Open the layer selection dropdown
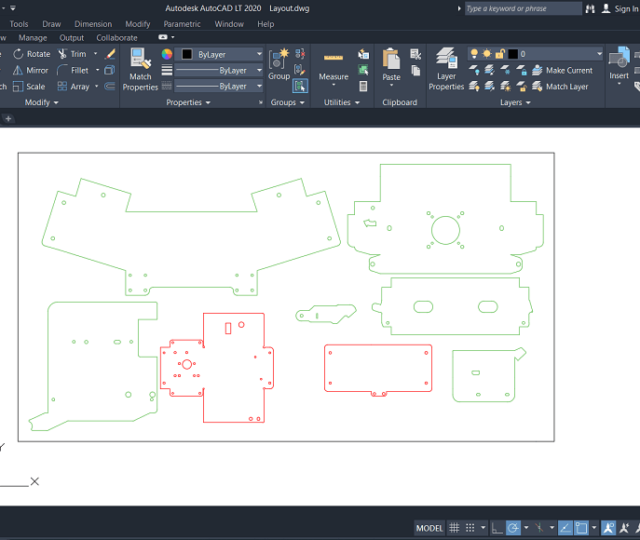Screen dimensions: 640x540 pyautogui.click(x=569, y=54)
